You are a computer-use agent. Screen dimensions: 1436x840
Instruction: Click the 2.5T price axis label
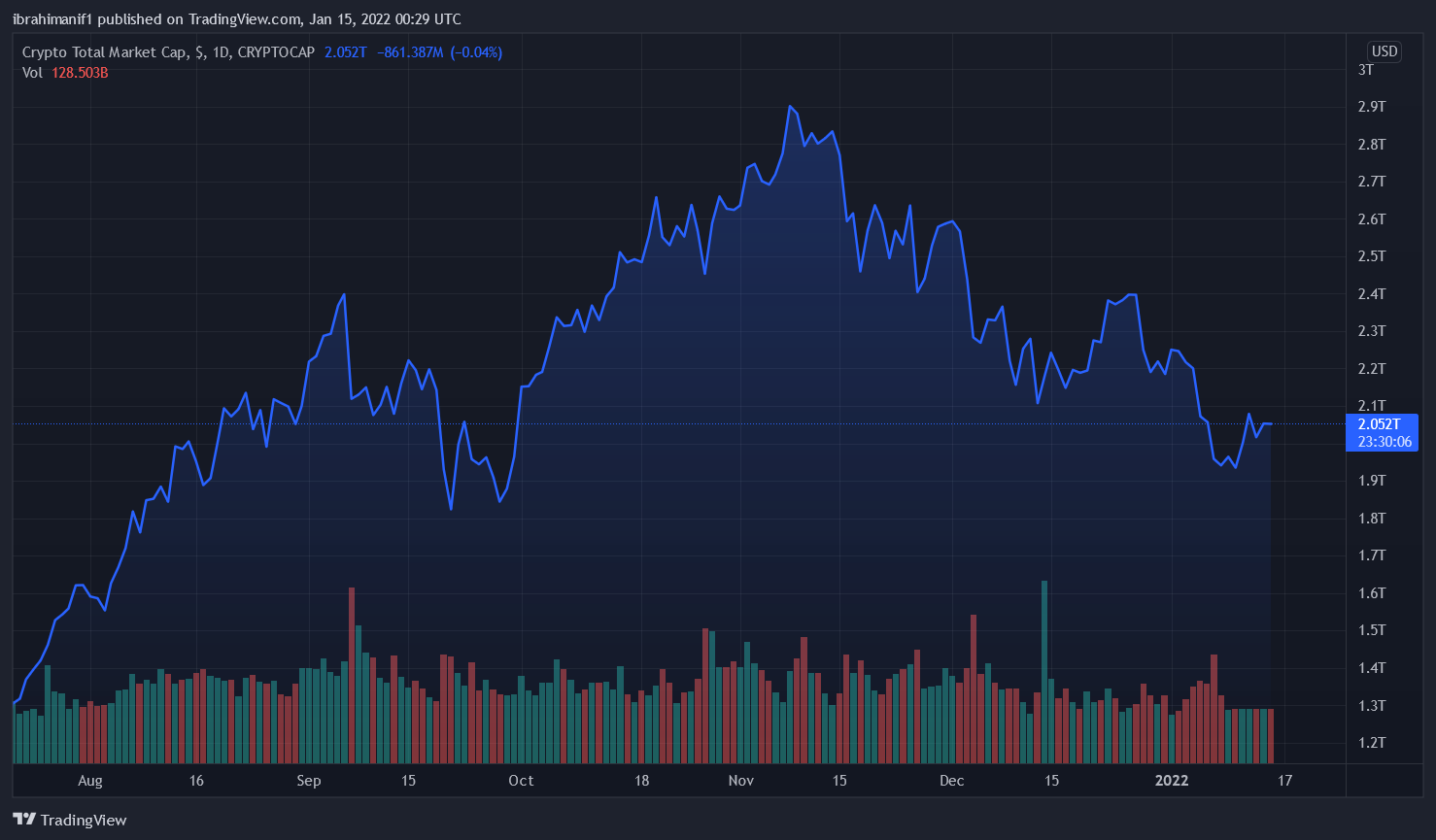(1372, 256)
